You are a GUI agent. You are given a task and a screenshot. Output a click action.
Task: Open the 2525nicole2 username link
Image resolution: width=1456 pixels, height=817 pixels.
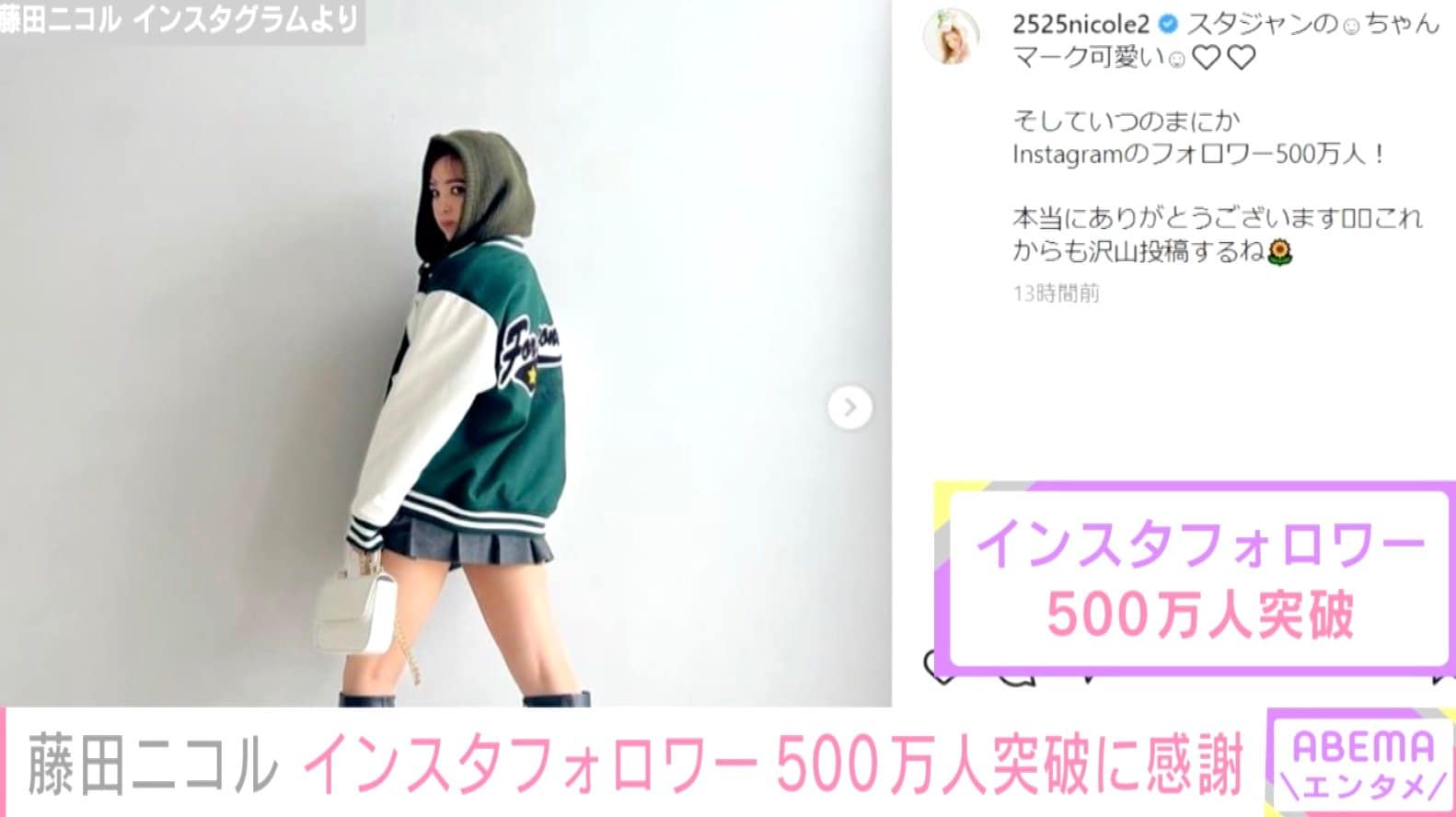1081,24
